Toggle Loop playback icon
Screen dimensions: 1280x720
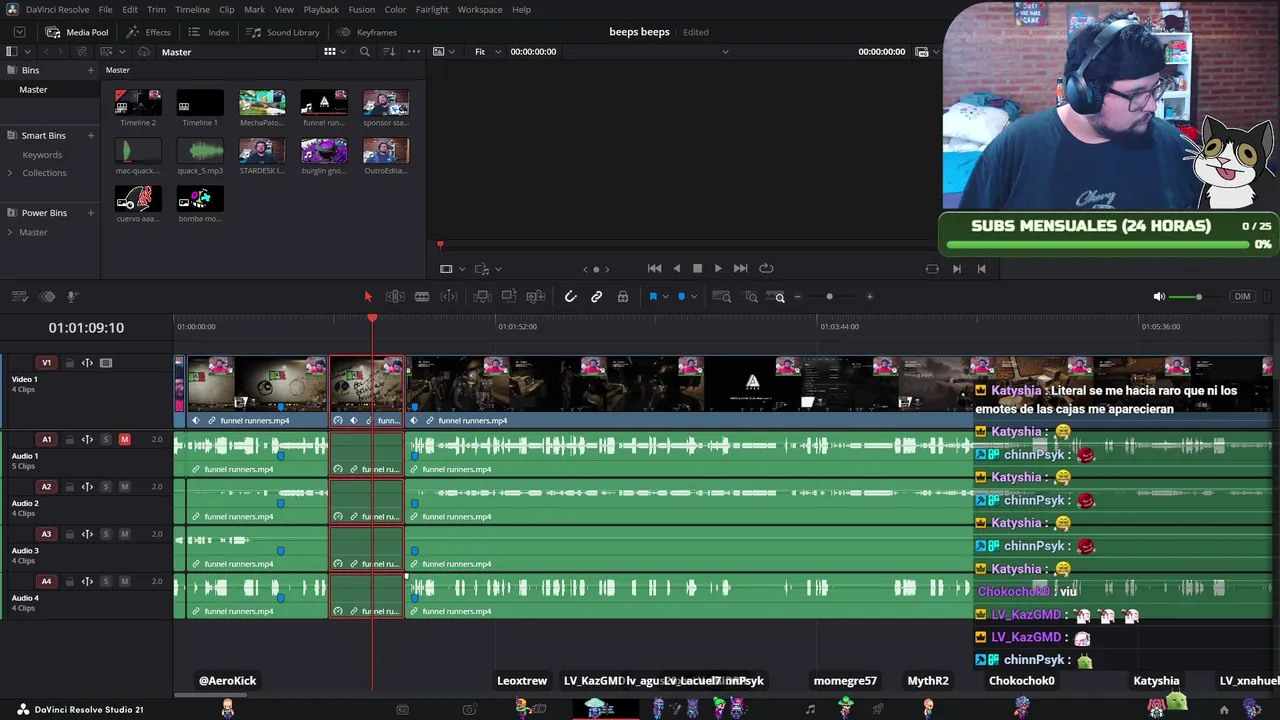pyautogui.click(x=766, y=268)
